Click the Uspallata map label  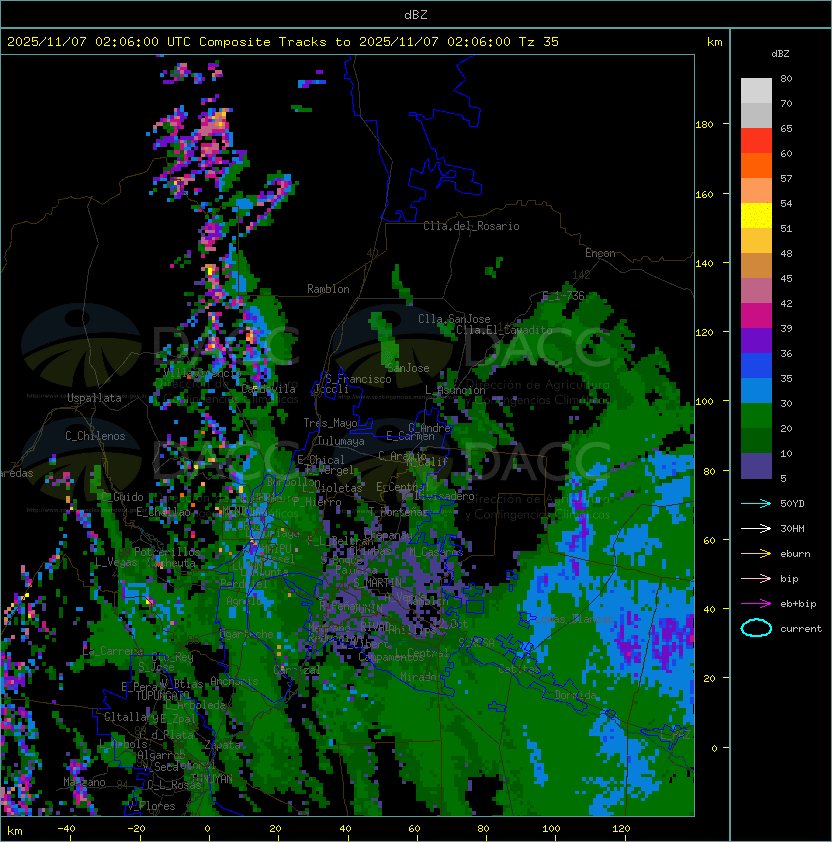coord(94,398)
